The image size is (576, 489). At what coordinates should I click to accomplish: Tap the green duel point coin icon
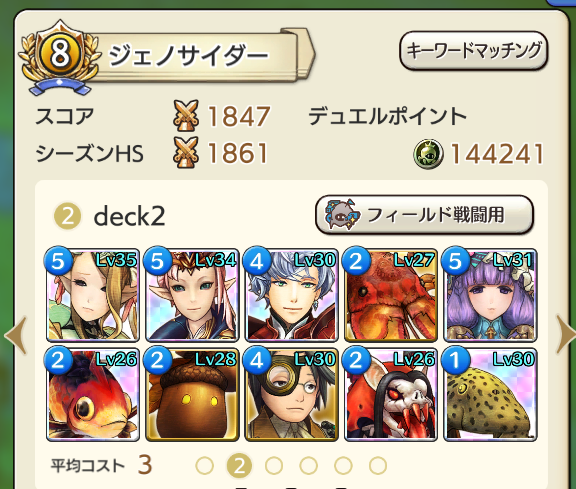click(428, 154)
